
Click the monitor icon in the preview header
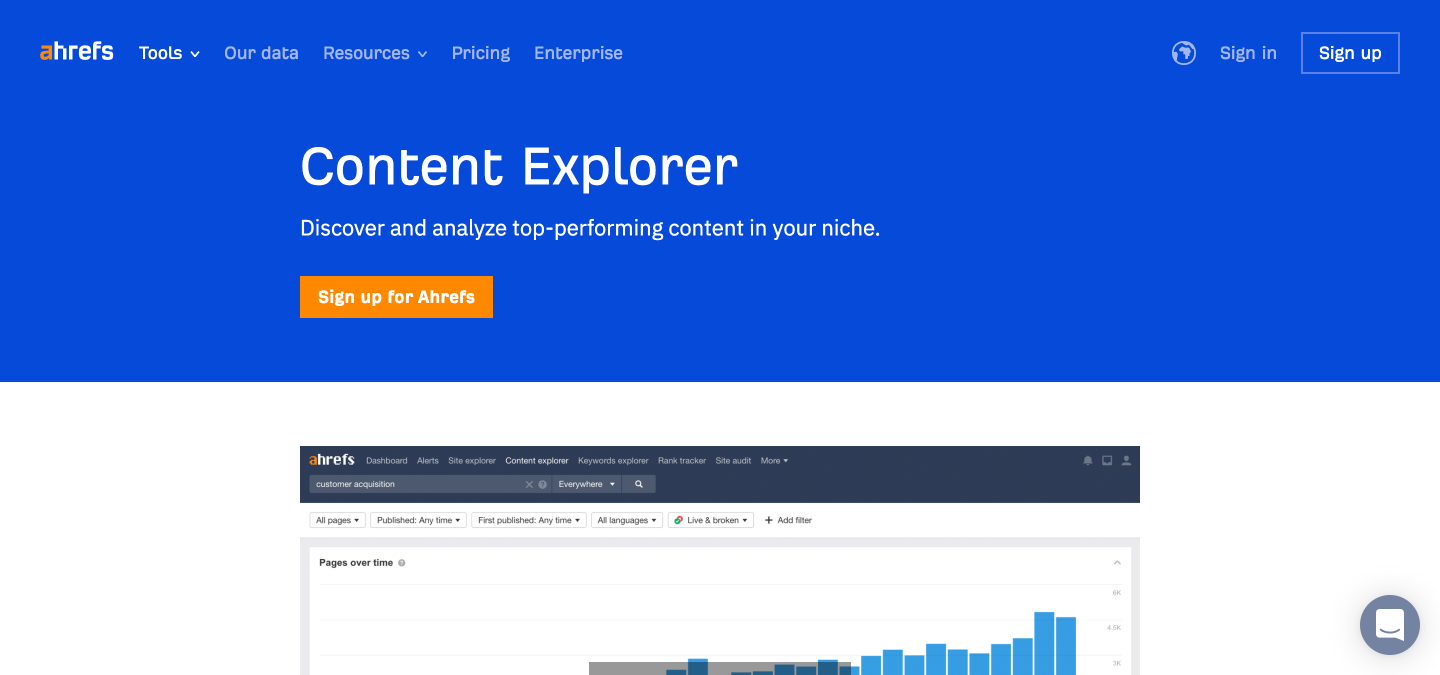(1107, 461)
